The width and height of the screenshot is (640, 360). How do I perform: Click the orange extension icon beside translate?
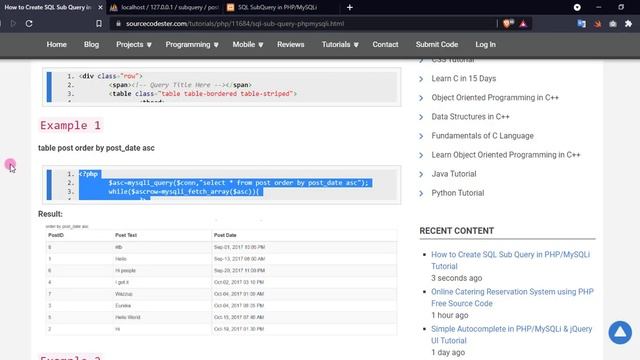tap(598, 24)
